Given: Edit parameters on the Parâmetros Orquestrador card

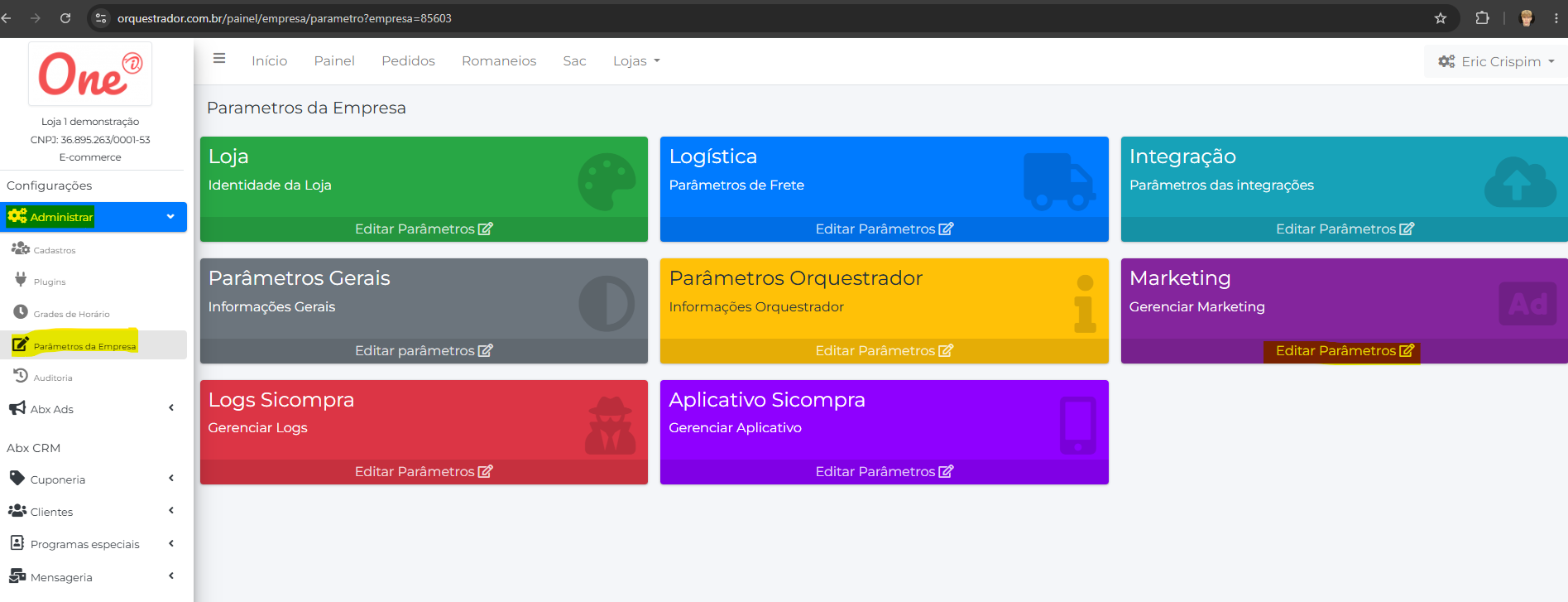Looking at the screenshot, I should (x=885, y=351).
